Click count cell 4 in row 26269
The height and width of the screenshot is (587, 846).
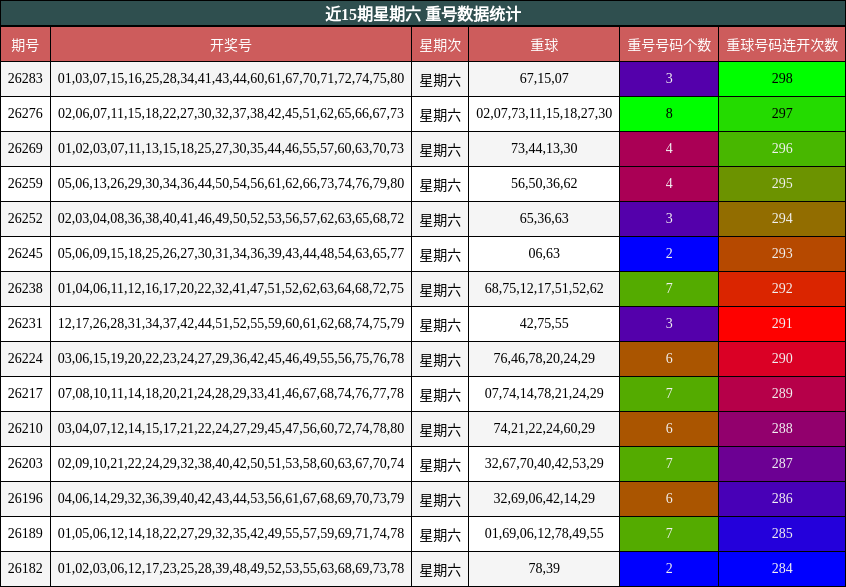pyautogui.click(x=669, y=149)
